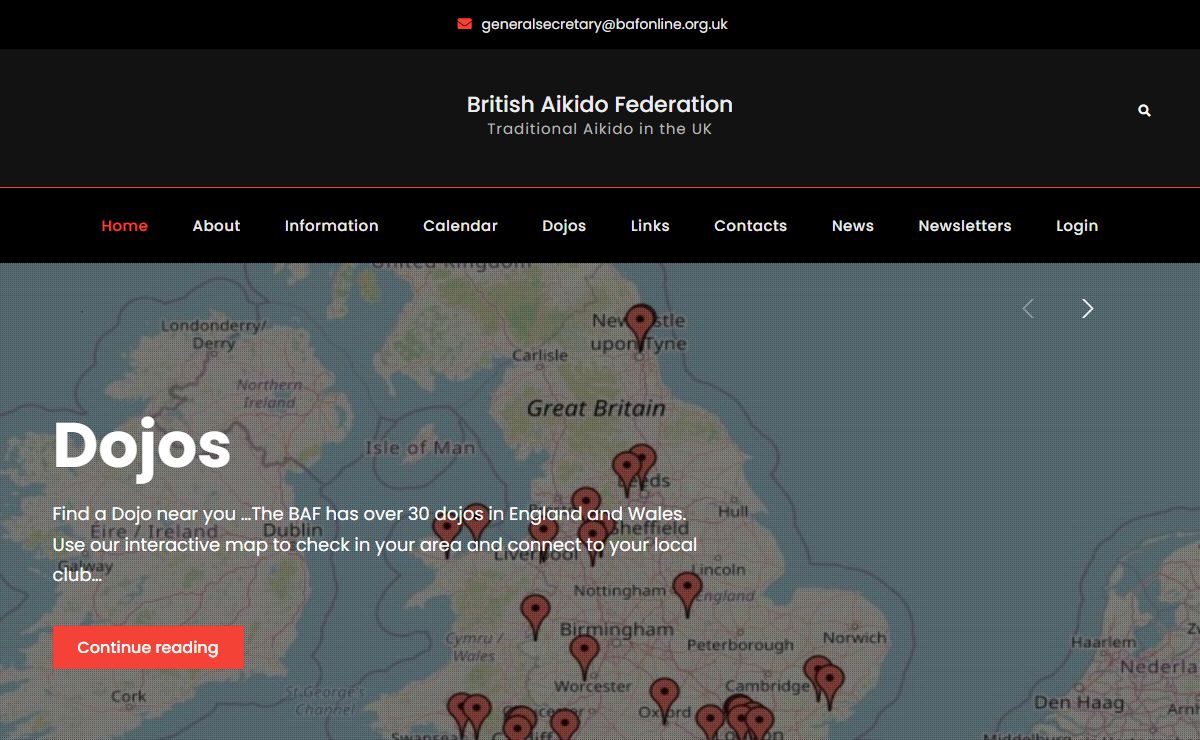Click the Continue reading button
This screenshot has height=740, width=1200.
coord(148,647)
